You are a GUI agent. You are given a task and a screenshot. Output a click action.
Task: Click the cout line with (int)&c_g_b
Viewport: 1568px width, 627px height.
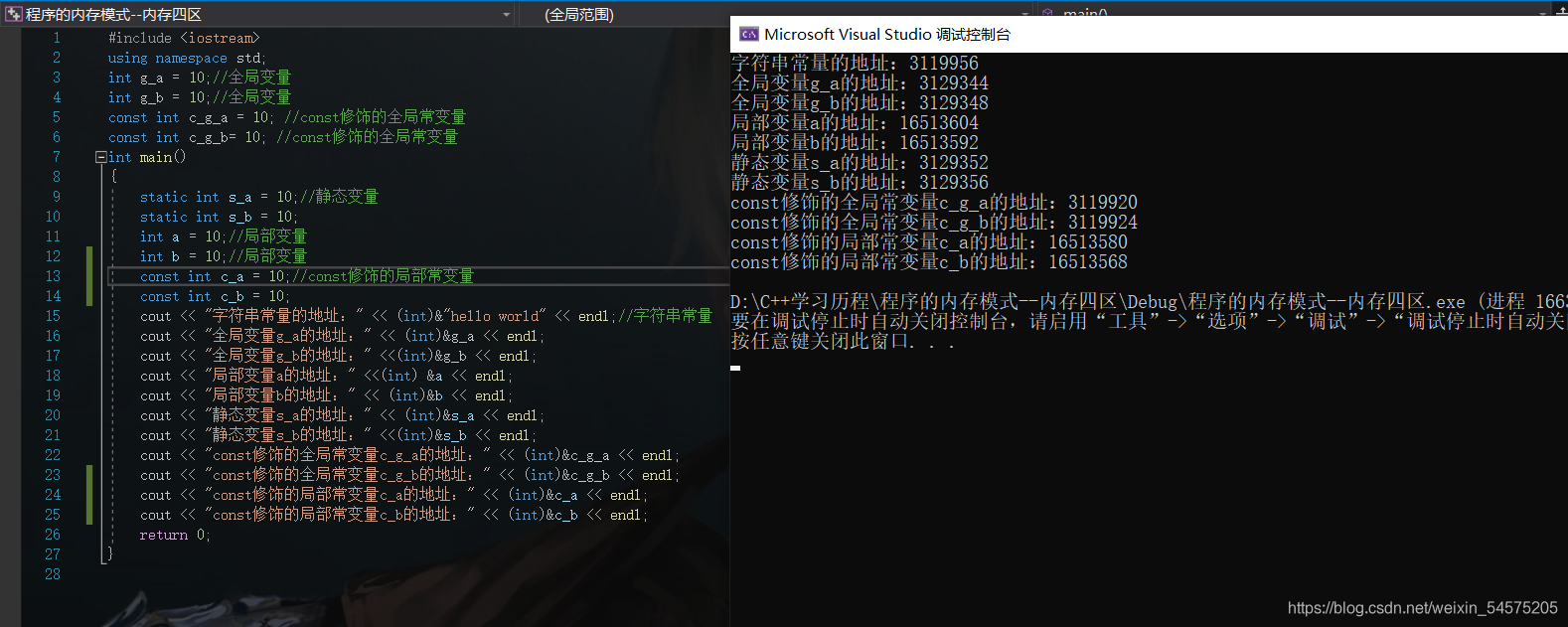(410, 475)
